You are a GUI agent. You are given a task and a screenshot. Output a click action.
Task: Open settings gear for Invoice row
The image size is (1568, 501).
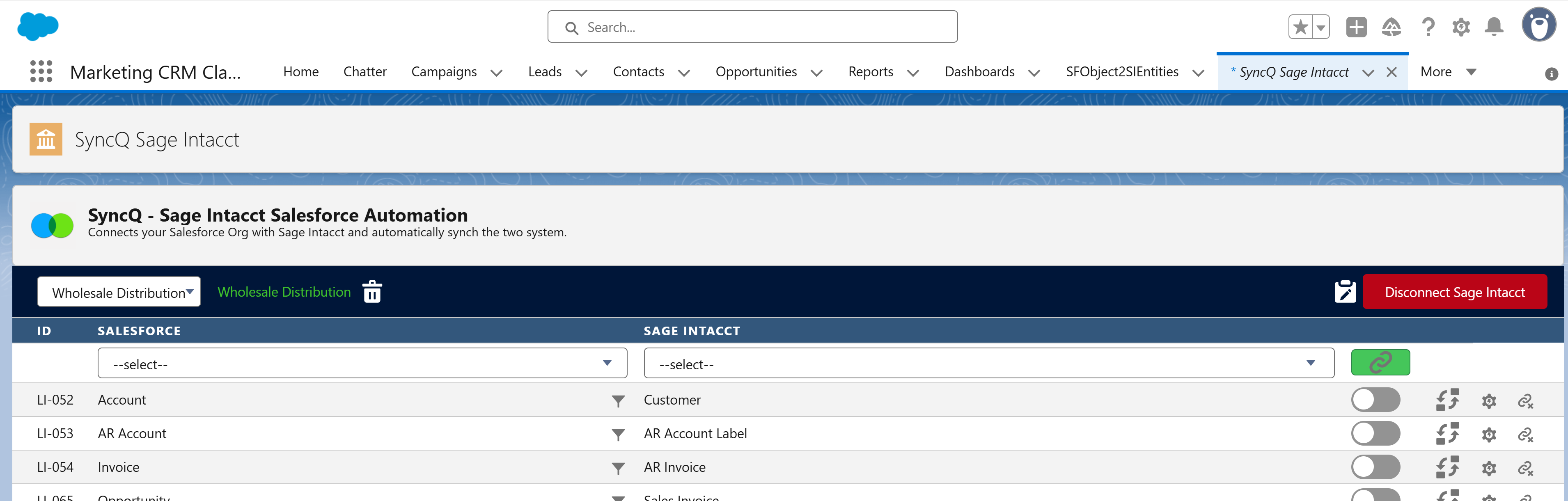pos(1489,468)
